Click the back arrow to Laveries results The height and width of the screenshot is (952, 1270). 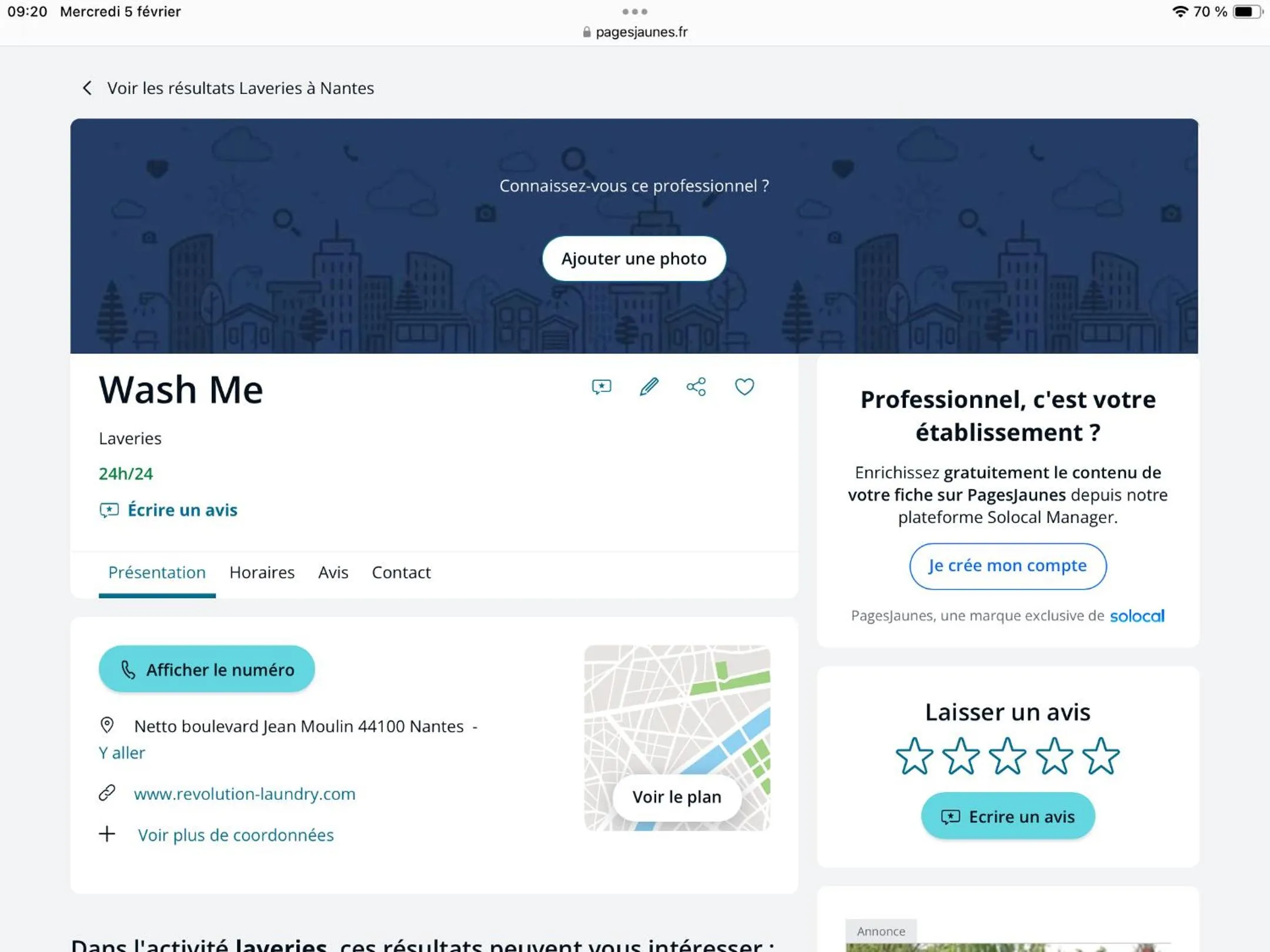click(x=87, y=88)
